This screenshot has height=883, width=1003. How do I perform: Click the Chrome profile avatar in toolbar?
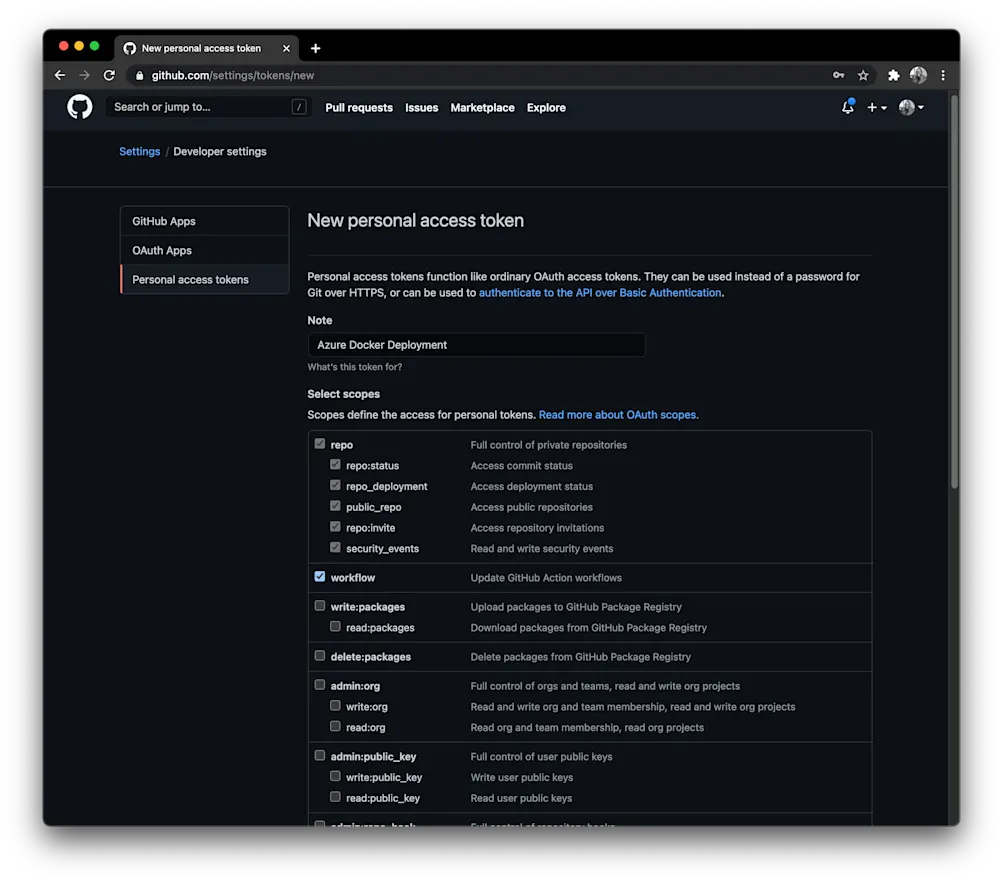point(918,75)
